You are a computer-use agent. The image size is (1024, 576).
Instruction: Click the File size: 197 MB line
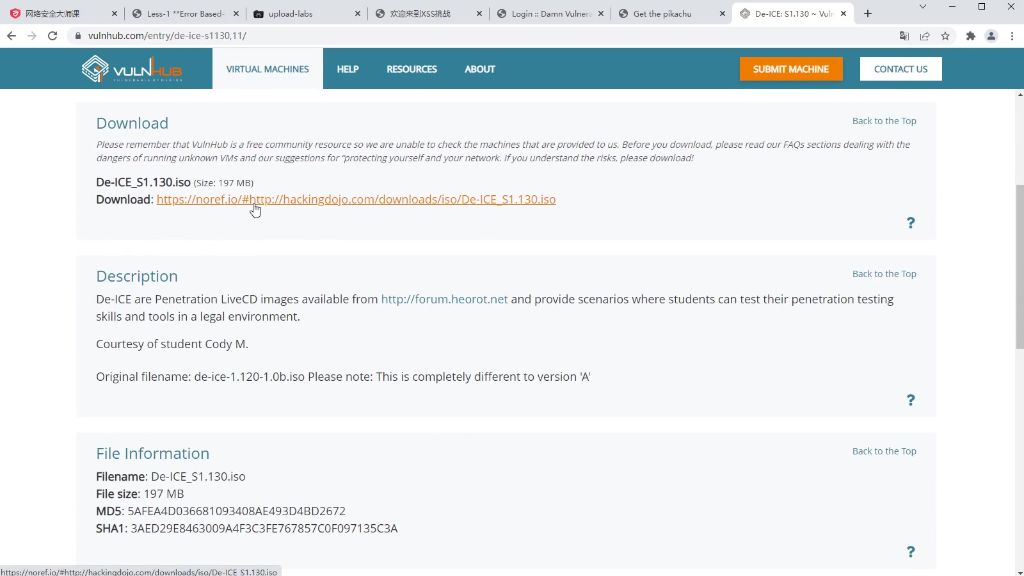point(140,494)
